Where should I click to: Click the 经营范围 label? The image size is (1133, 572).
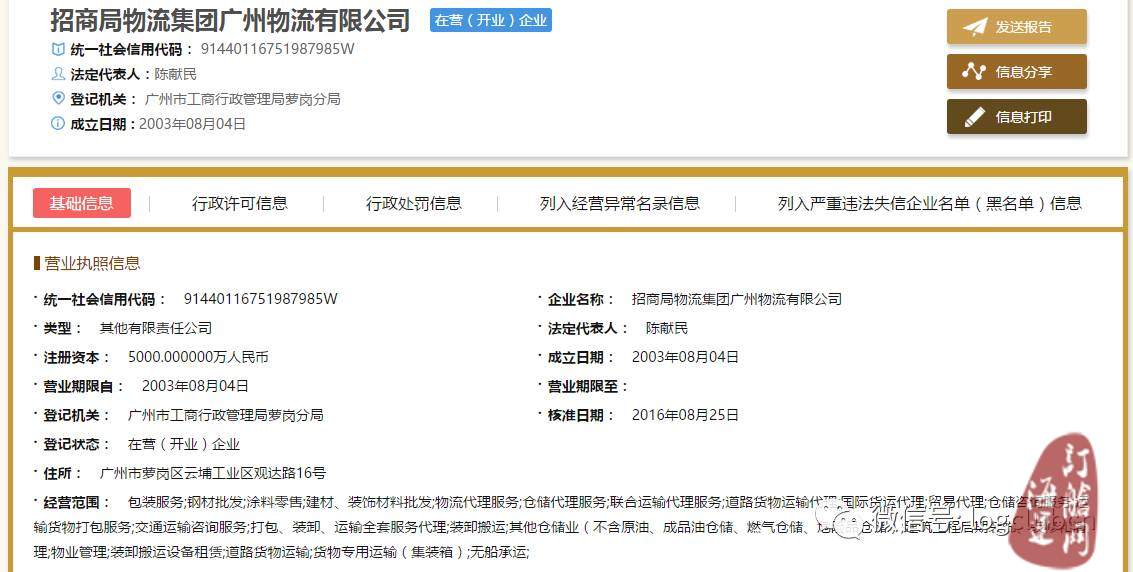[x=77, y=502]
